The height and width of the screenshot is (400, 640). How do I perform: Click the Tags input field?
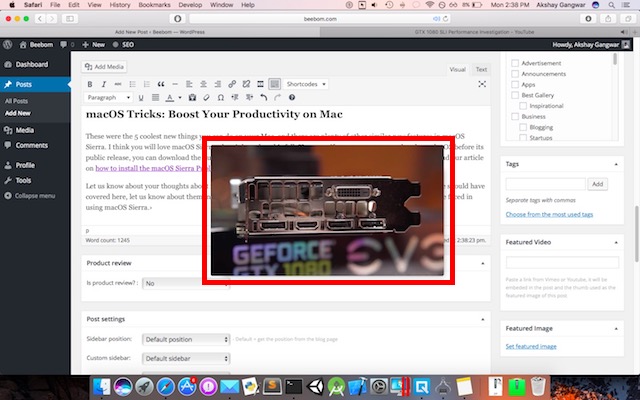click(x=545, y=184)
